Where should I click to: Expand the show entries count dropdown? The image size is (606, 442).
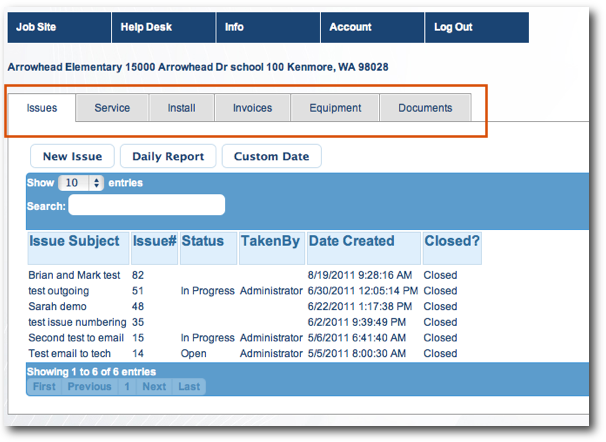click(x=81, y=183)
